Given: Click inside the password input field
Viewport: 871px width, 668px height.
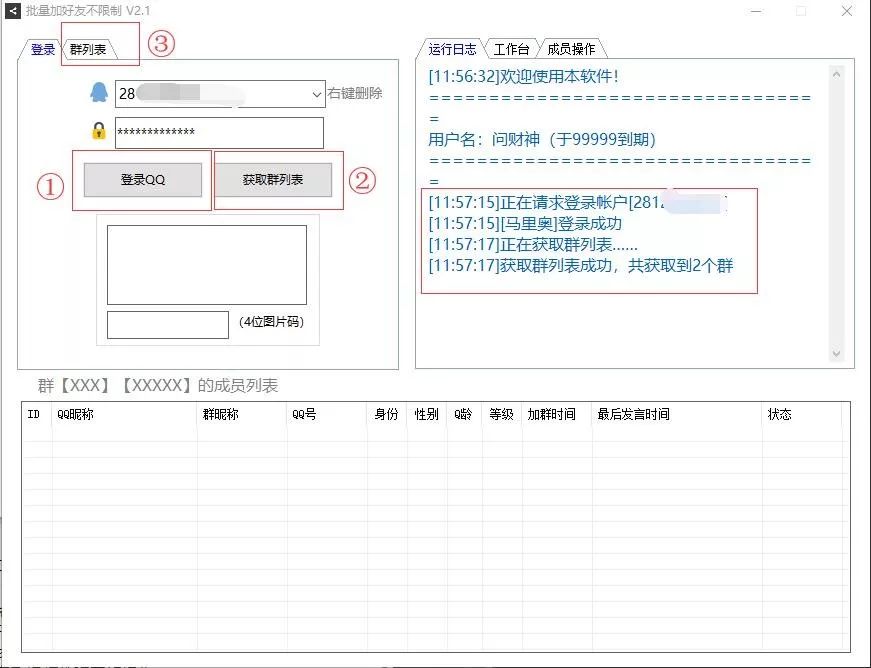Looking at the screenshot, I should click(220, 132).
